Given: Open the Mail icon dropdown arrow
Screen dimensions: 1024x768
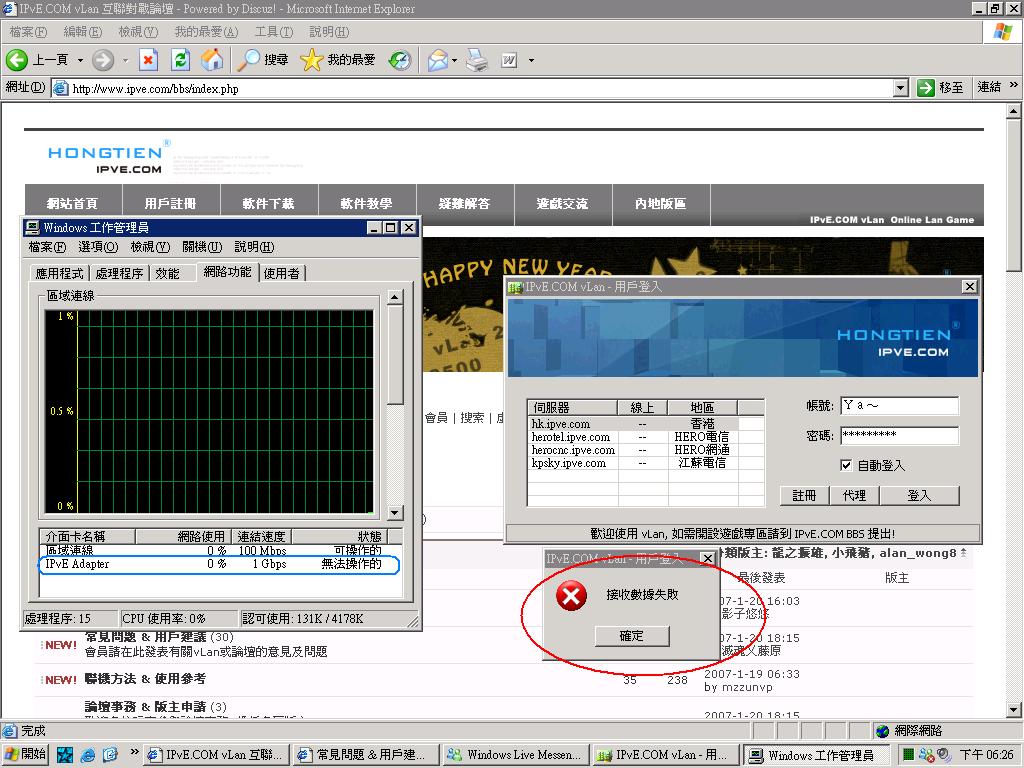Looking at the screenshot, I should click(x=455, y=61).
